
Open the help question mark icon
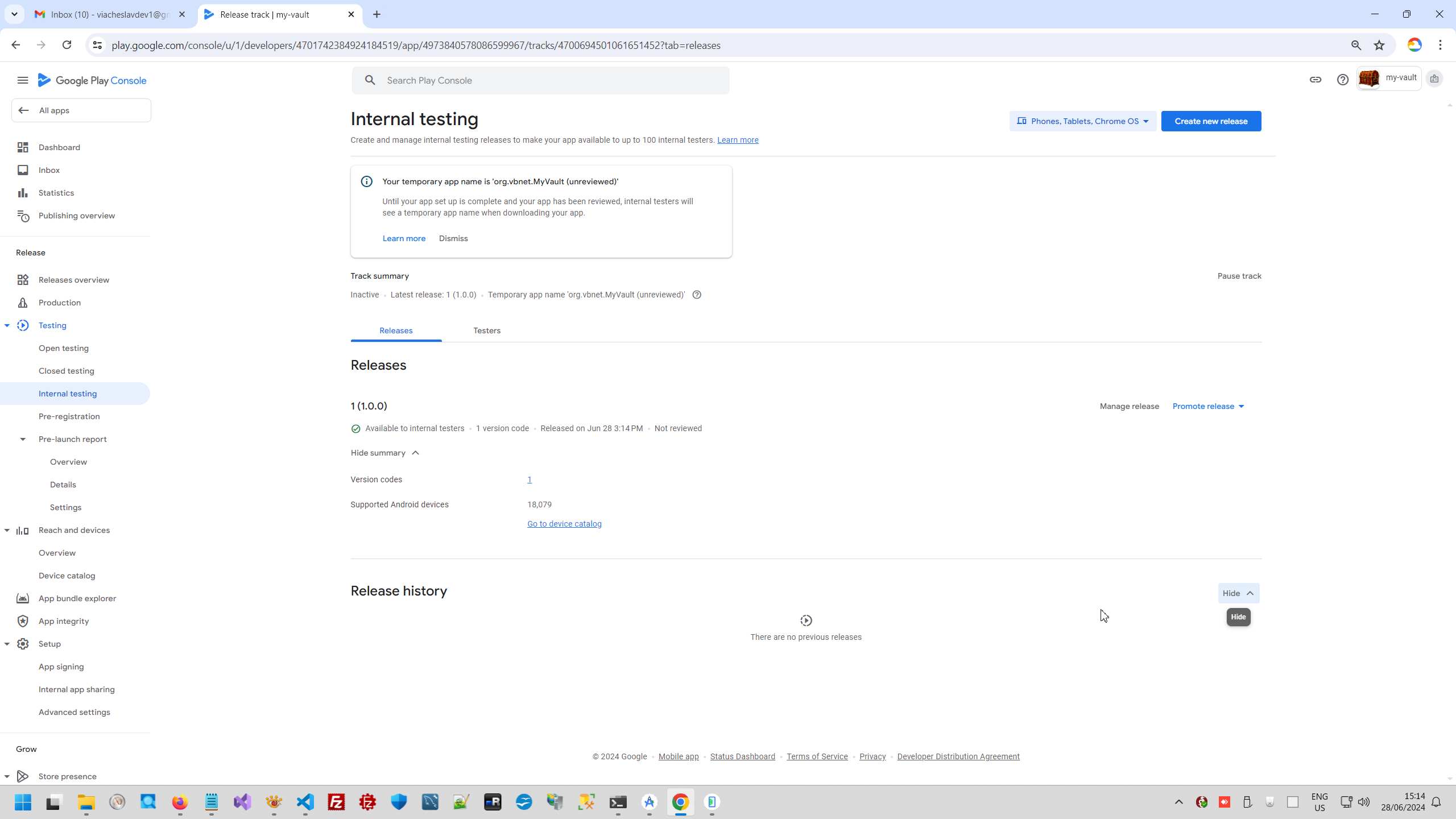pyautogui.click(x=1342, y=80)
